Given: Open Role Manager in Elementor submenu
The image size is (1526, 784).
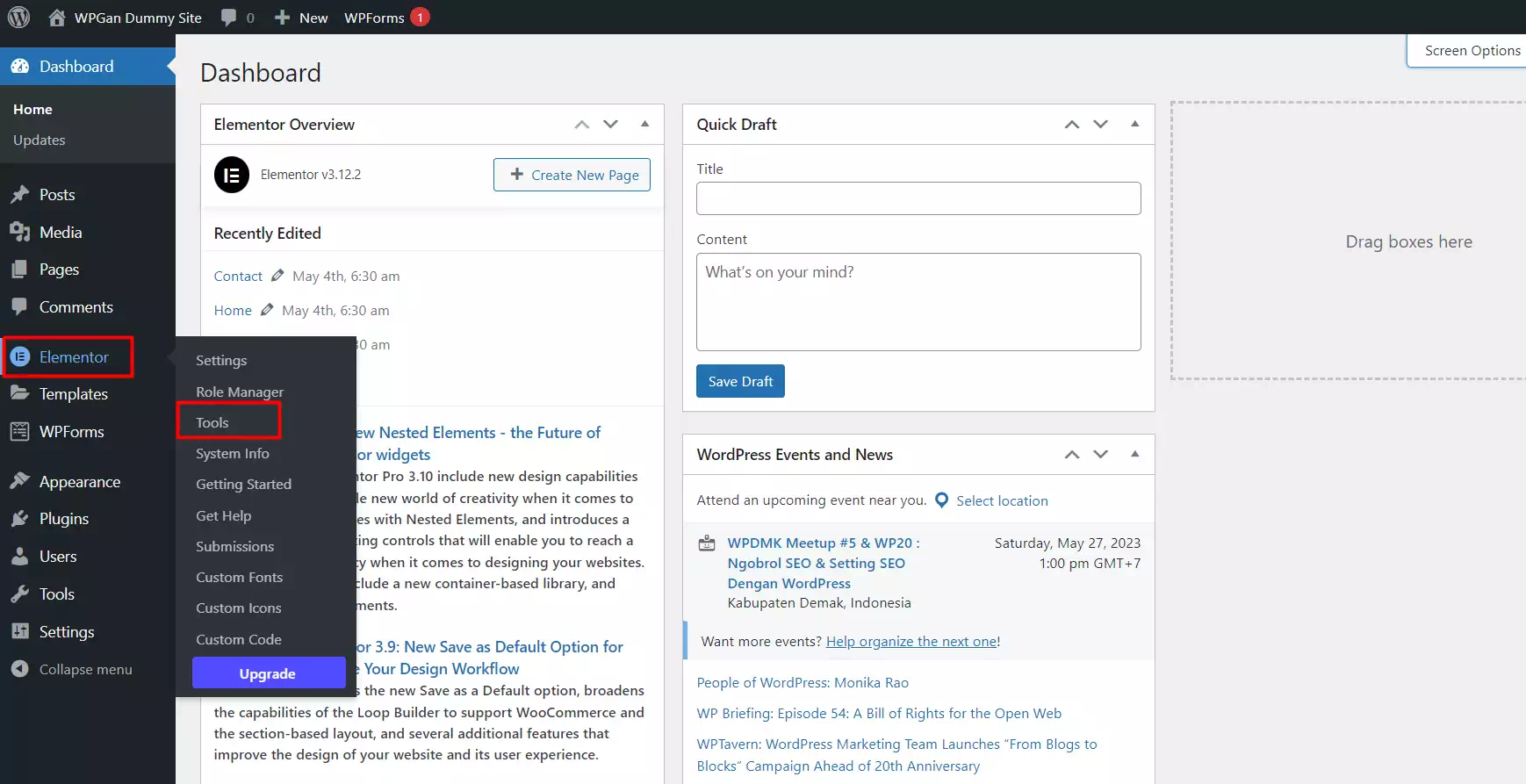Looking at the screenshot, I should coord(240,392).
